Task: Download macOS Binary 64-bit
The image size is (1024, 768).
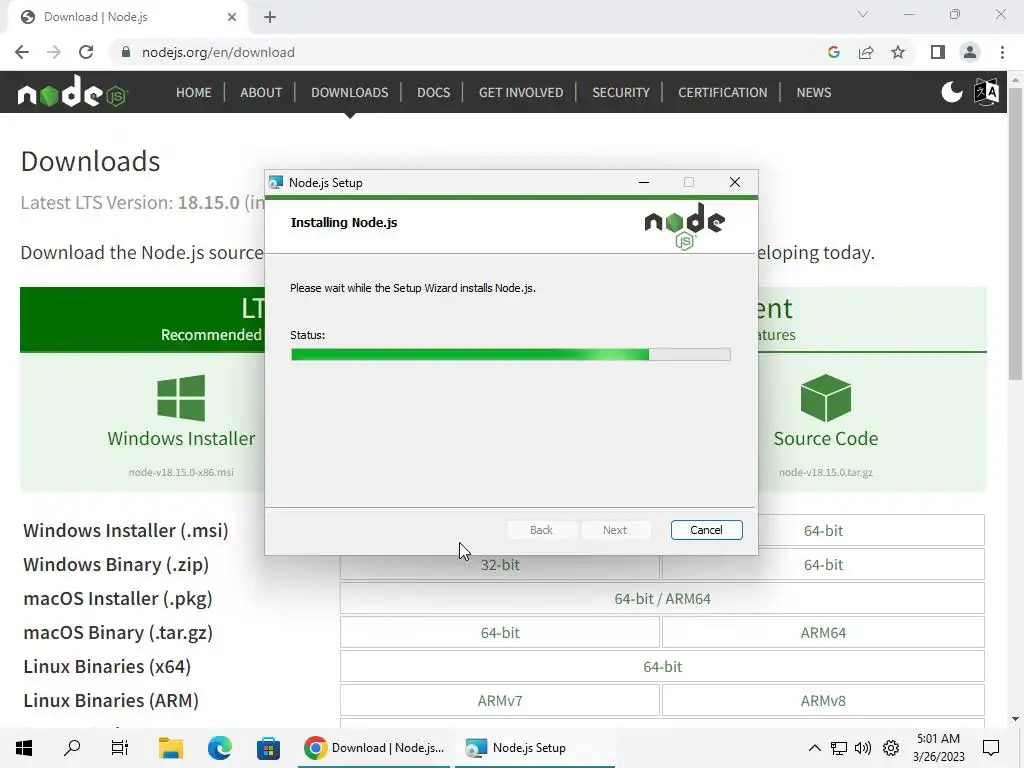Action: (500, 632)
